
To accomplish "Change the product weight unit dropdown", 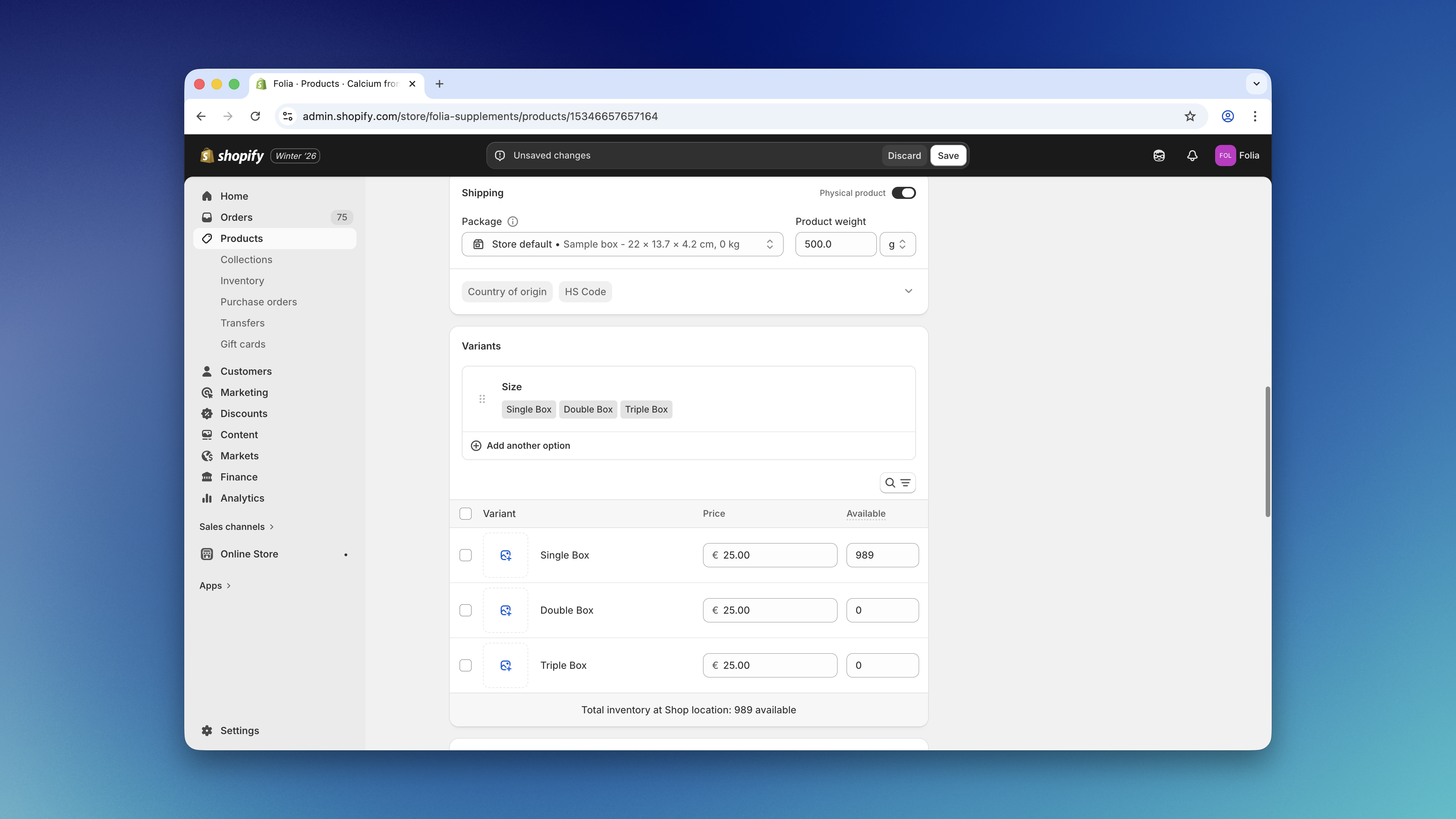I will click(897, 244).
